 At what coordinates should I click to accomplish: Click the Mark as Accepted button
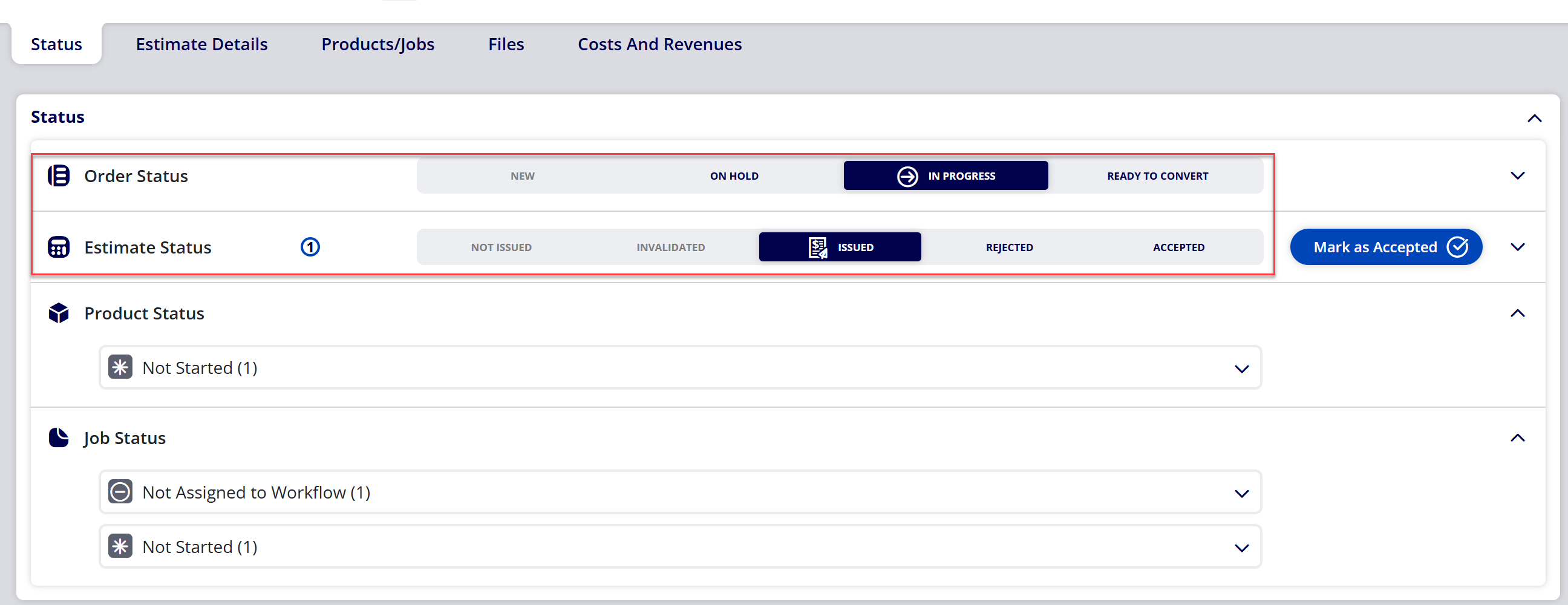[x=1386, y=247]
